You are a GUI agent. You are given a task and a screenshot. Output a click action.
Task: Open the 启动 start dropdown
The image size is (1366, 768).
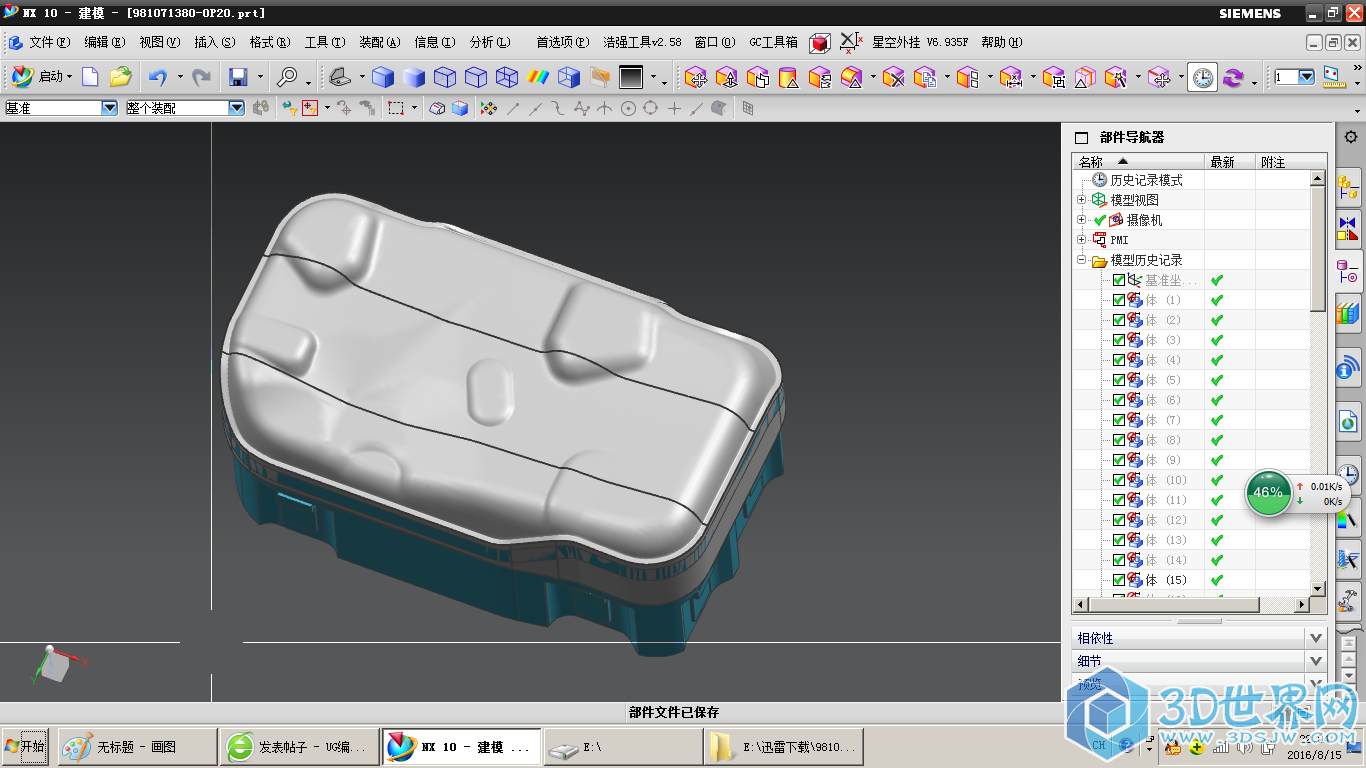pyautogui.click(x=55, y=77)
